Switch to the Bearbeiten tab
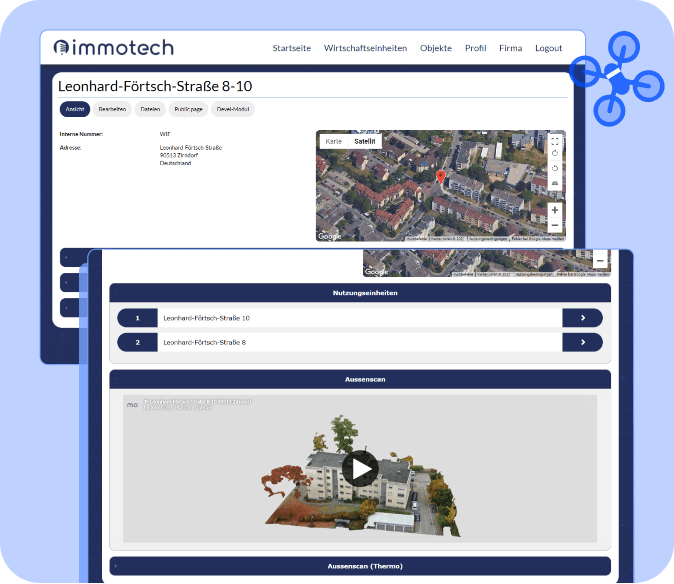Screen dimensions: 674x584 click(112, 110)
